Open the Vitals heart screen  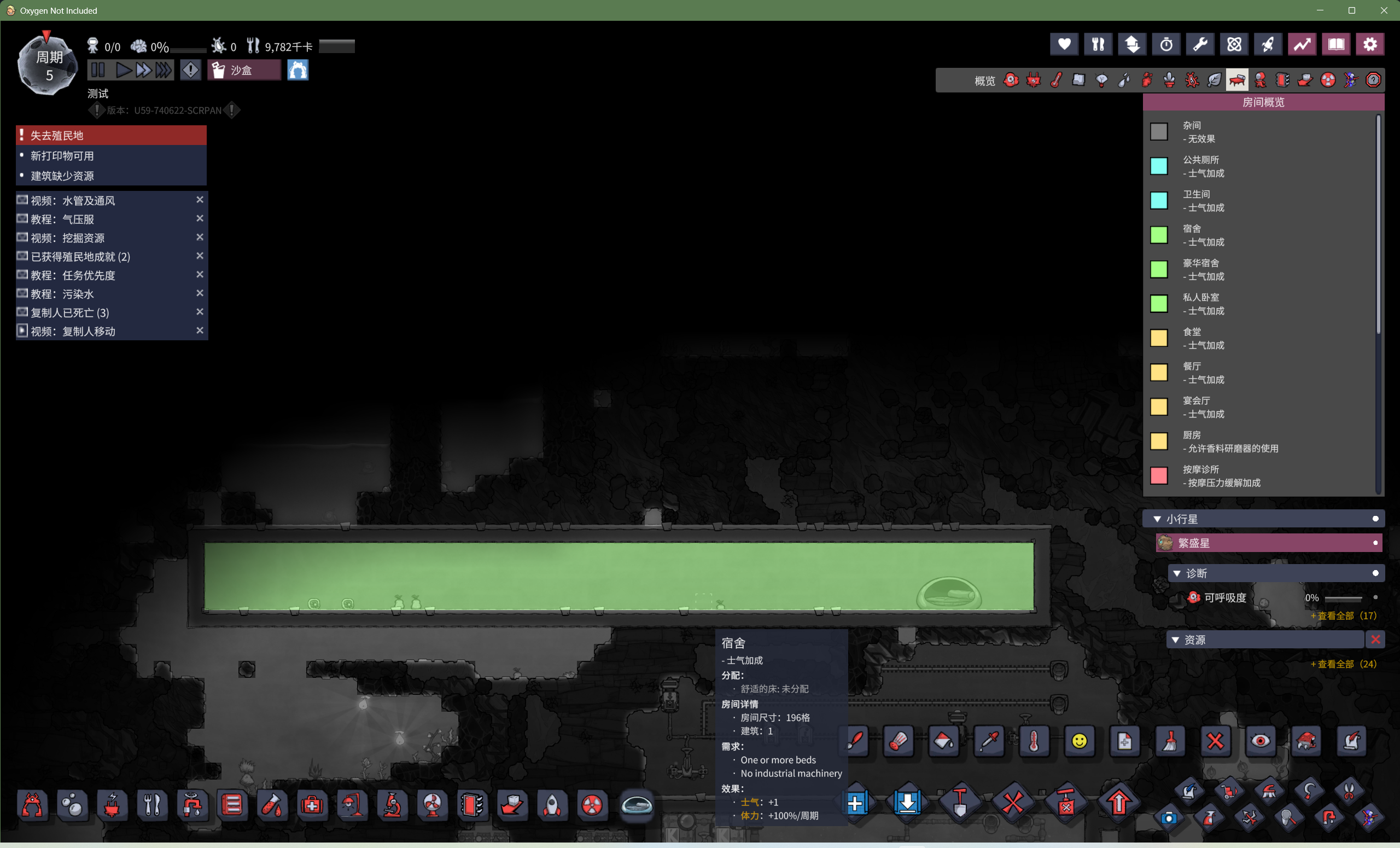[x=1064, y=44]
